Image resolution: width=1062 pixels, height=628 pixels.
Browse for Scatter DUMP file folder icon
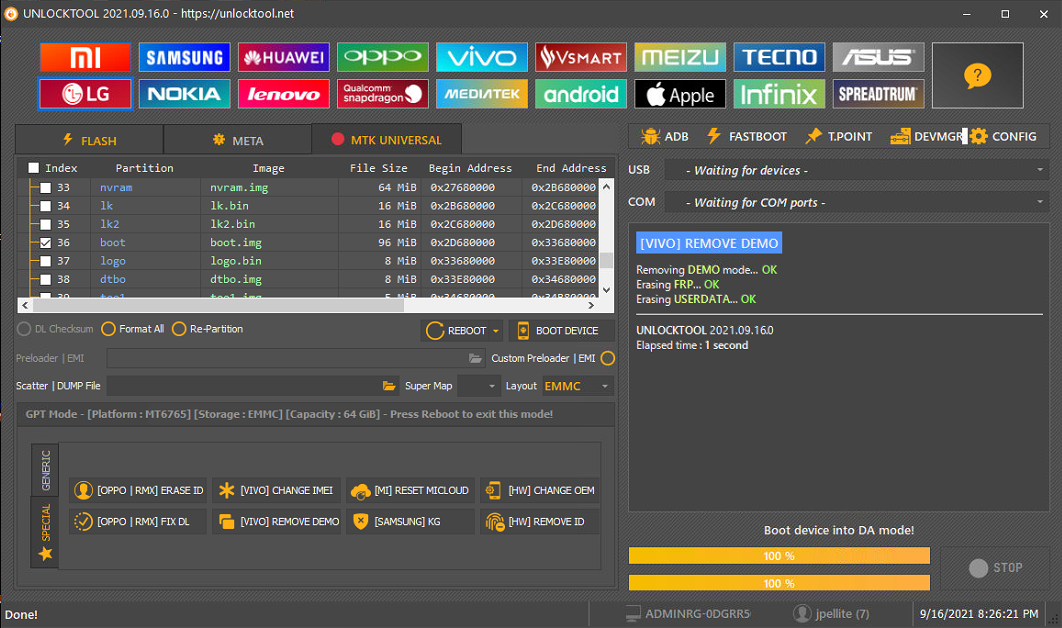tap(389, 385)
